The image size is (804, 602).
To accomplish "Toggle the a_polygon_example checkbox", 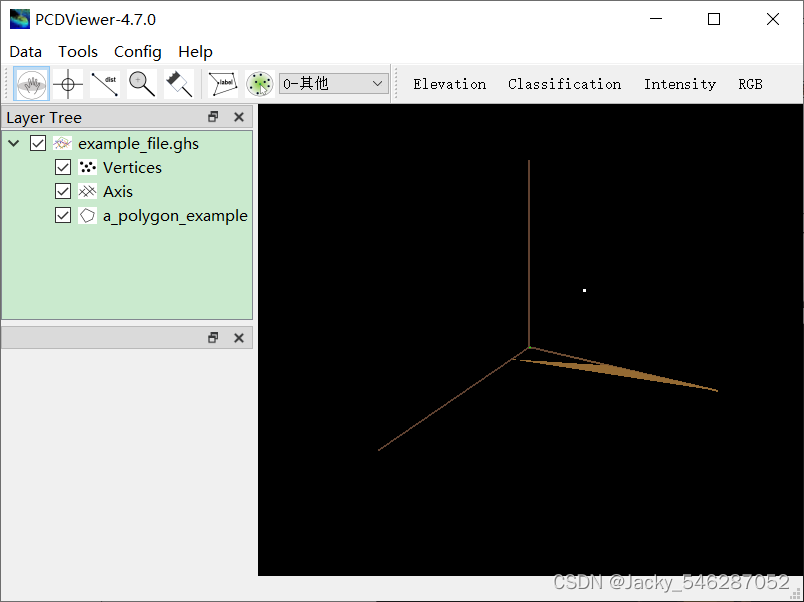I will pos(63,215).
